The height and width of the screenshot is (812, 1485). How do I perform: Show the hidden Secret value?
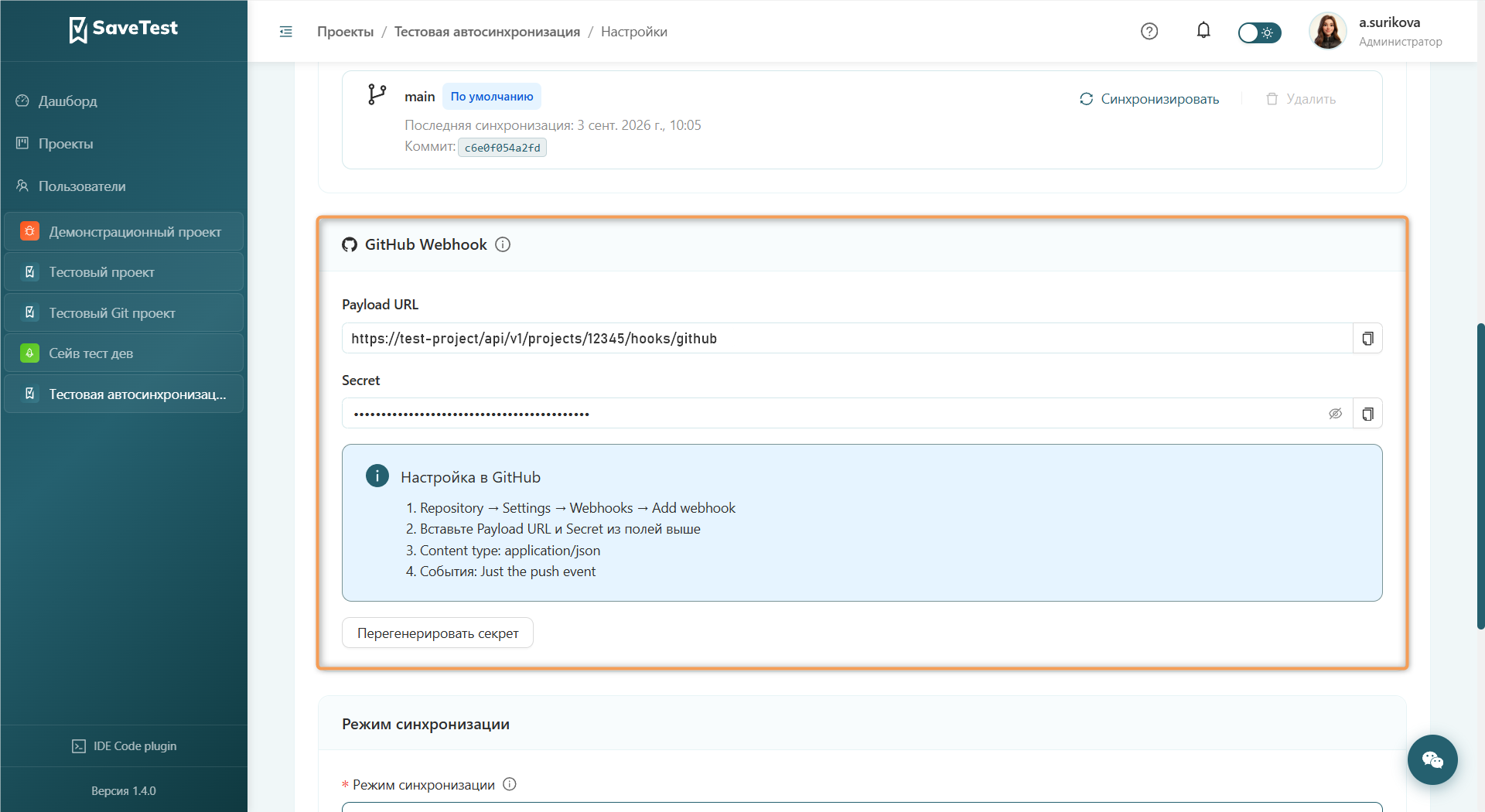(x=1335, y=414)
